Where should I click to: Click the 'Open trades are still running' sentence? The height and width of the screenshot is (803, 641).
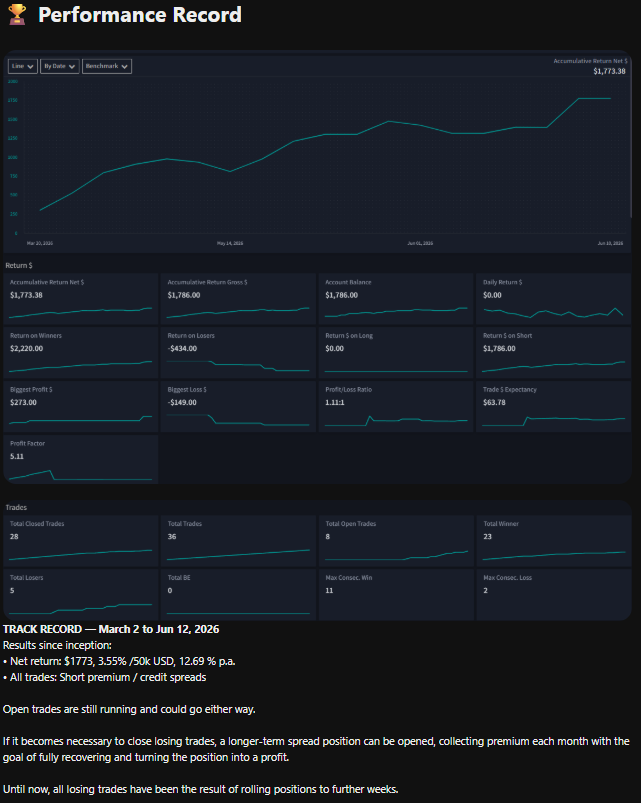129,709
